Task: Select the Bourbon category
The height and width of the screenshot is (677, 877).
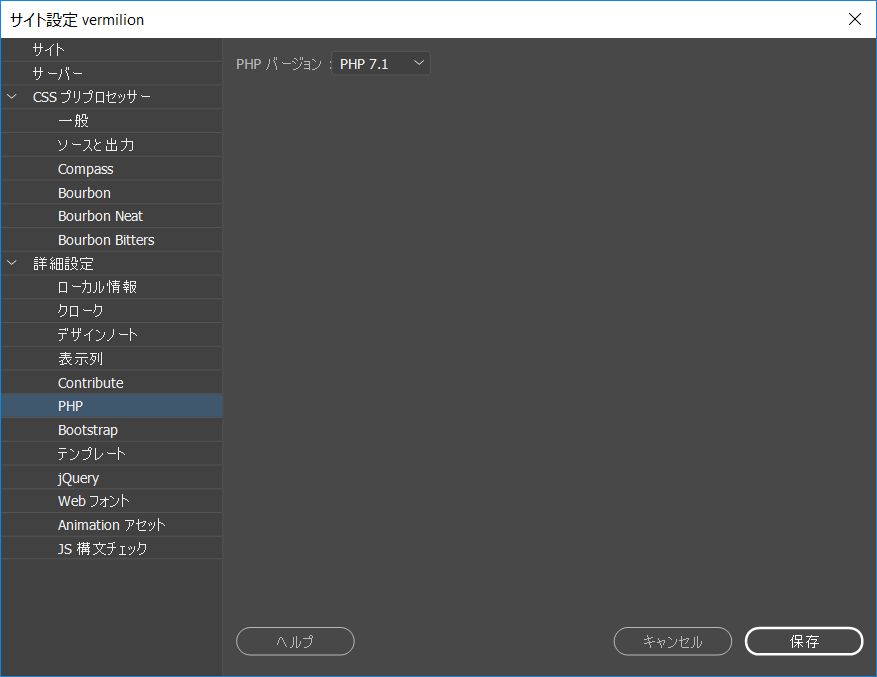Action: [84, 192]
